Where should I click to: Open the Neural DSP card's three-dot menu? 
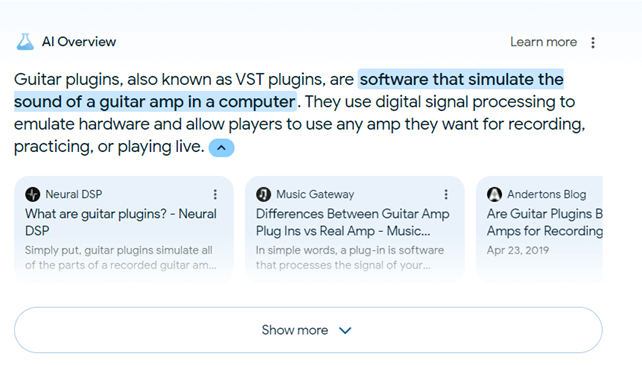(x=215, y=195)
